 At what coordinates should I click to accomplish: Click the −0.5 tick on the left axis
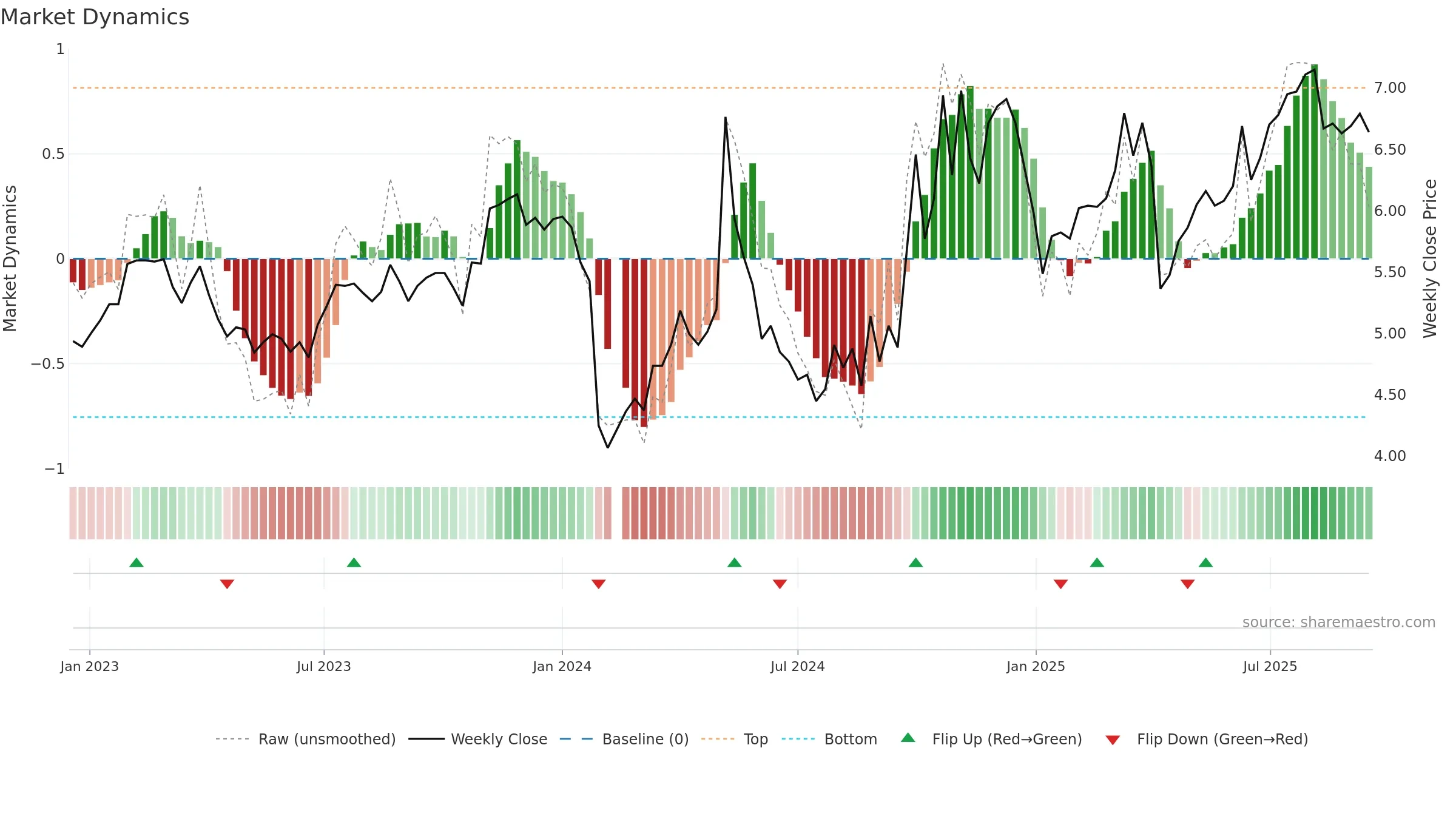(x=48, y=364)
